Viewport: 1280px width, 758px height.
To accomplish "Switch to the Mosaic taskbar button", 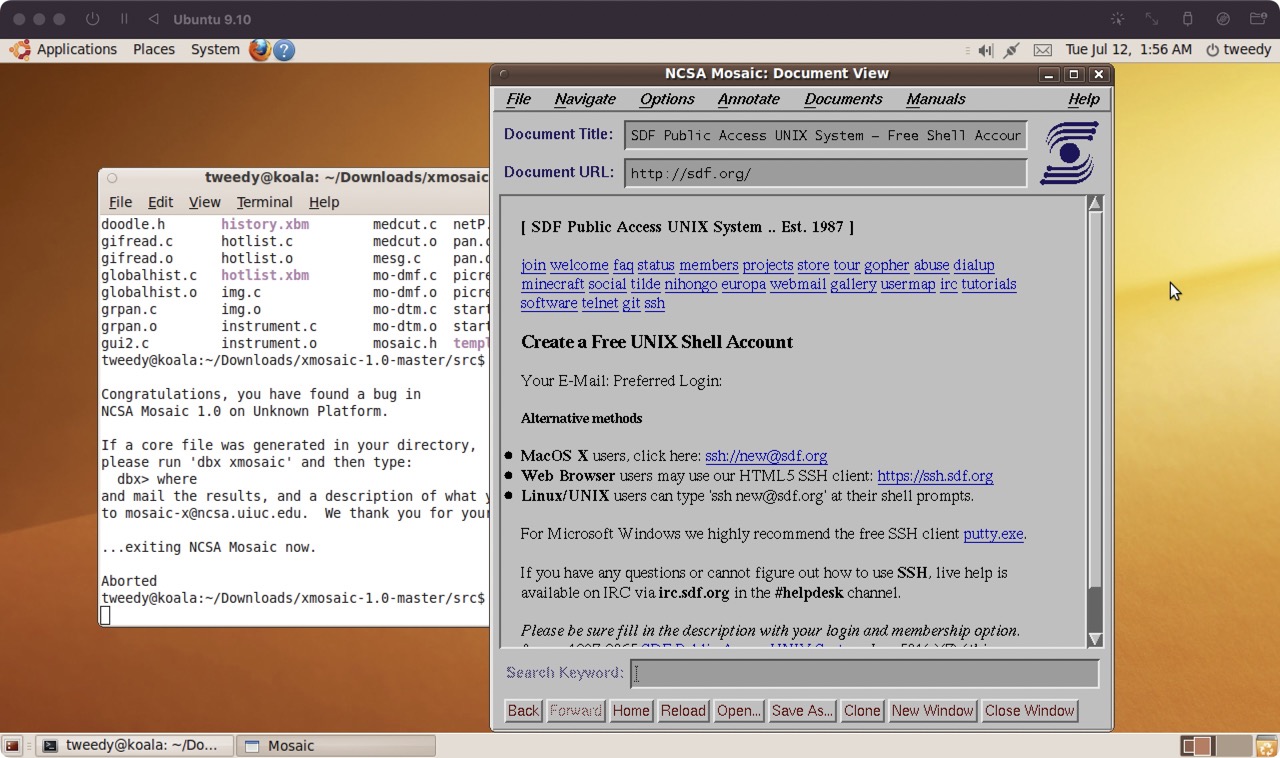I will click(336, 745).
